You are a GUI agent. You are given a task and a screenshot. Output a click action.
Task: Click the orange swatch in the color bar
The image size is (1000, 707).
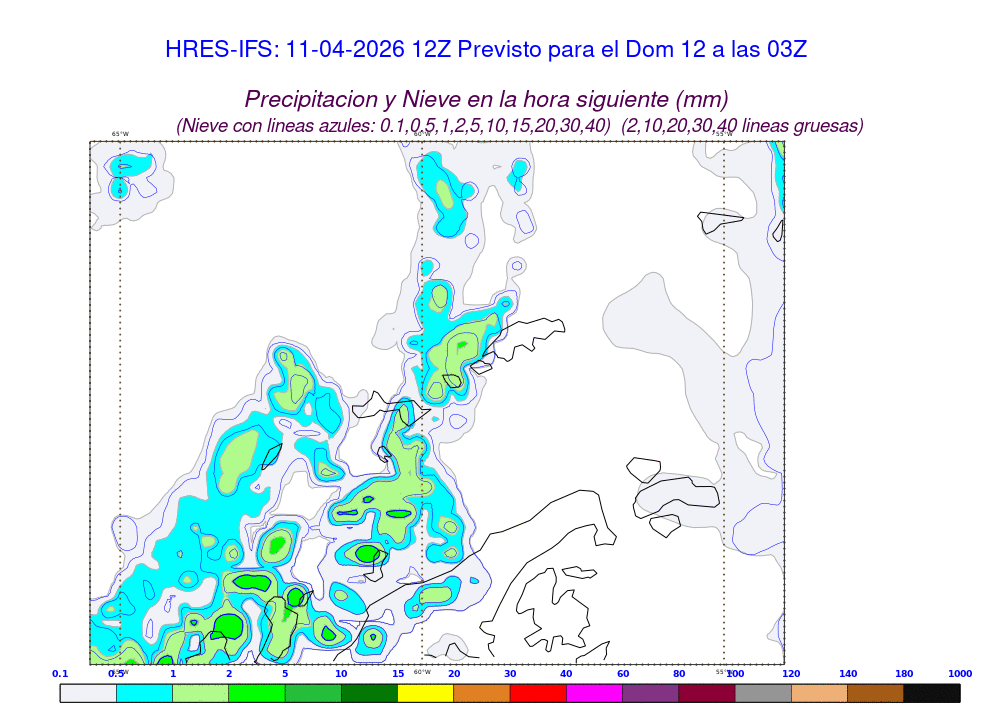482,693
